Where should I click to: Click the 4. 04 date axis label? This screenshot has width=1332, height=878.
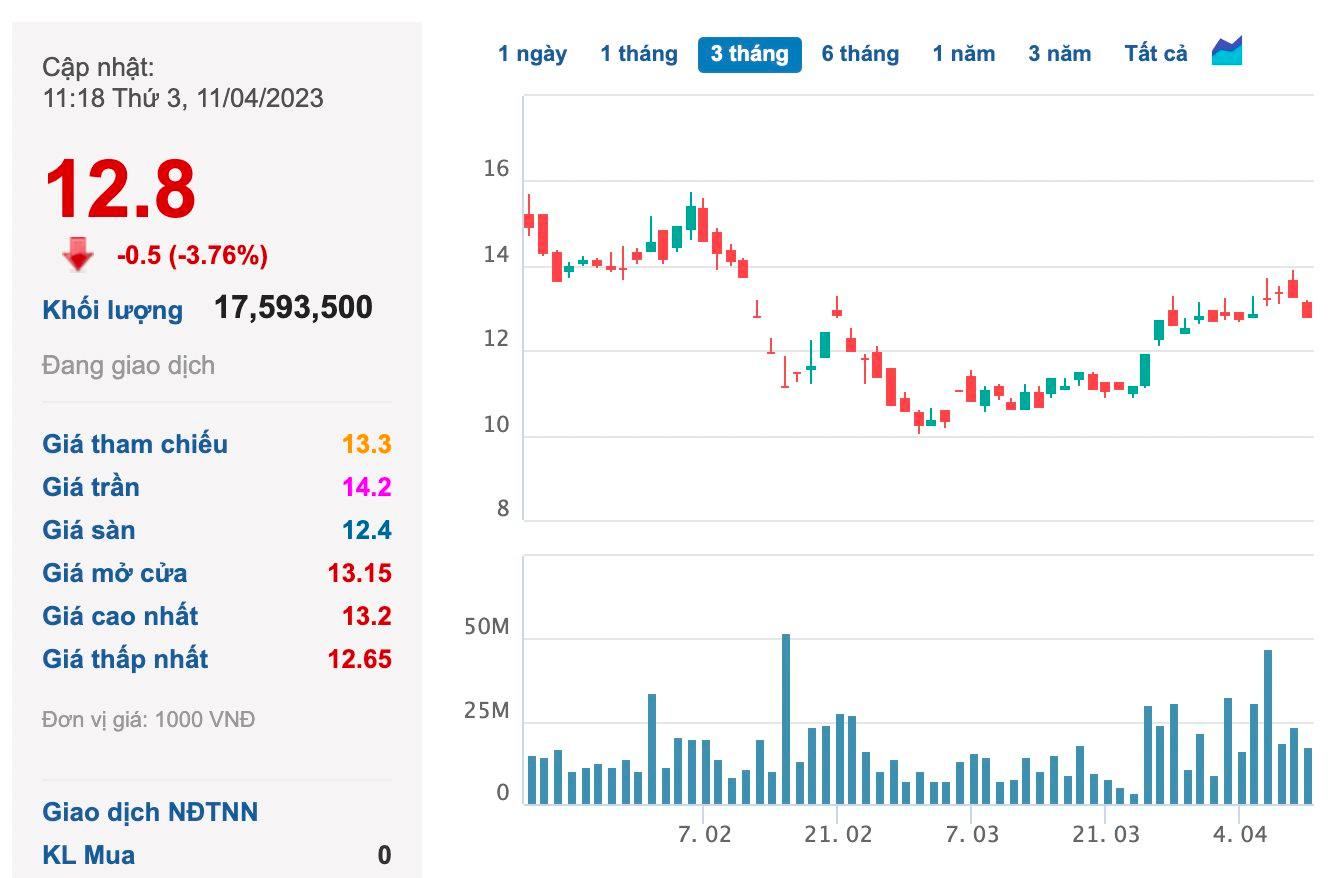point(1239,834)
